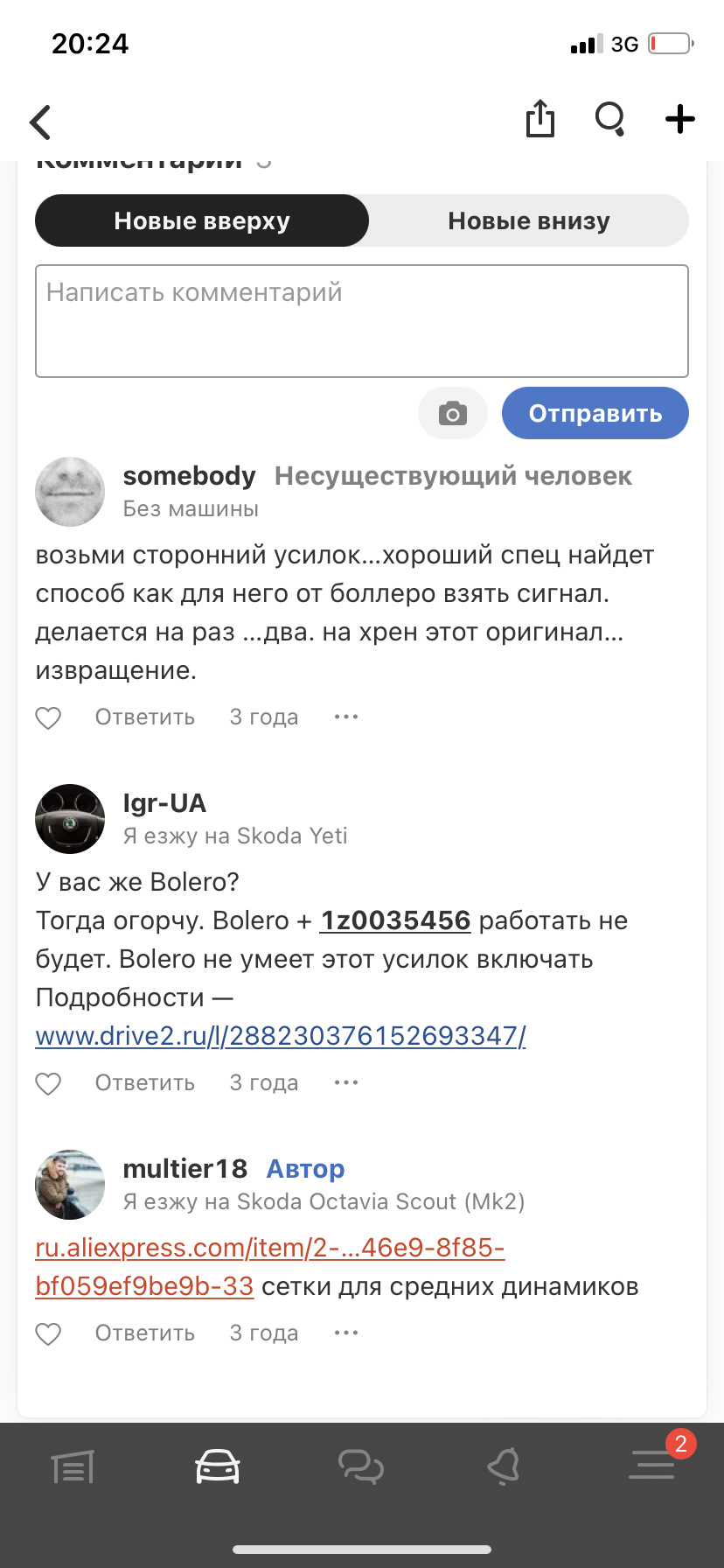724x1568 pixels.
Task: Open the share menu
Action: coord(540,120)
